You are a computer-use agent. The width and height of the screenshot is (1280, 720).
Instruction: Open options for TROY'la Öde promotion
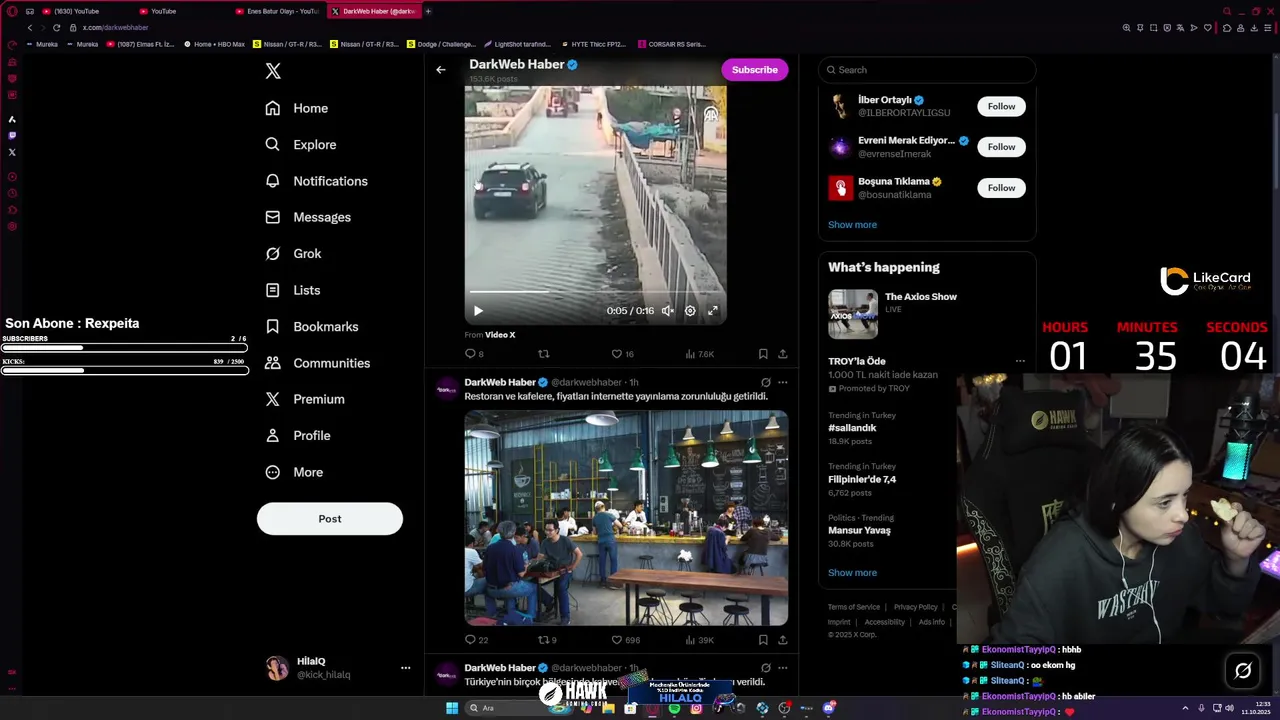pos(1020,361)
